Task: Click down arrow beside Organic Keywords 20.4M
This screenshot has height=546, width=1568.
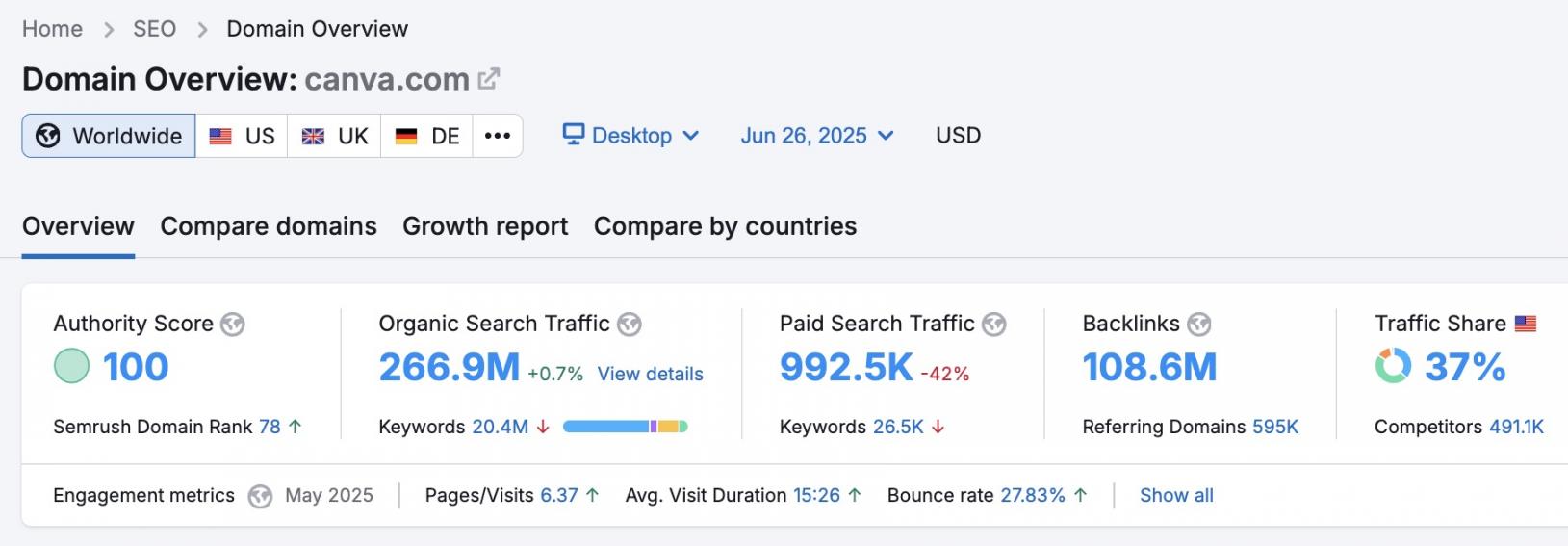Action: 543,427
